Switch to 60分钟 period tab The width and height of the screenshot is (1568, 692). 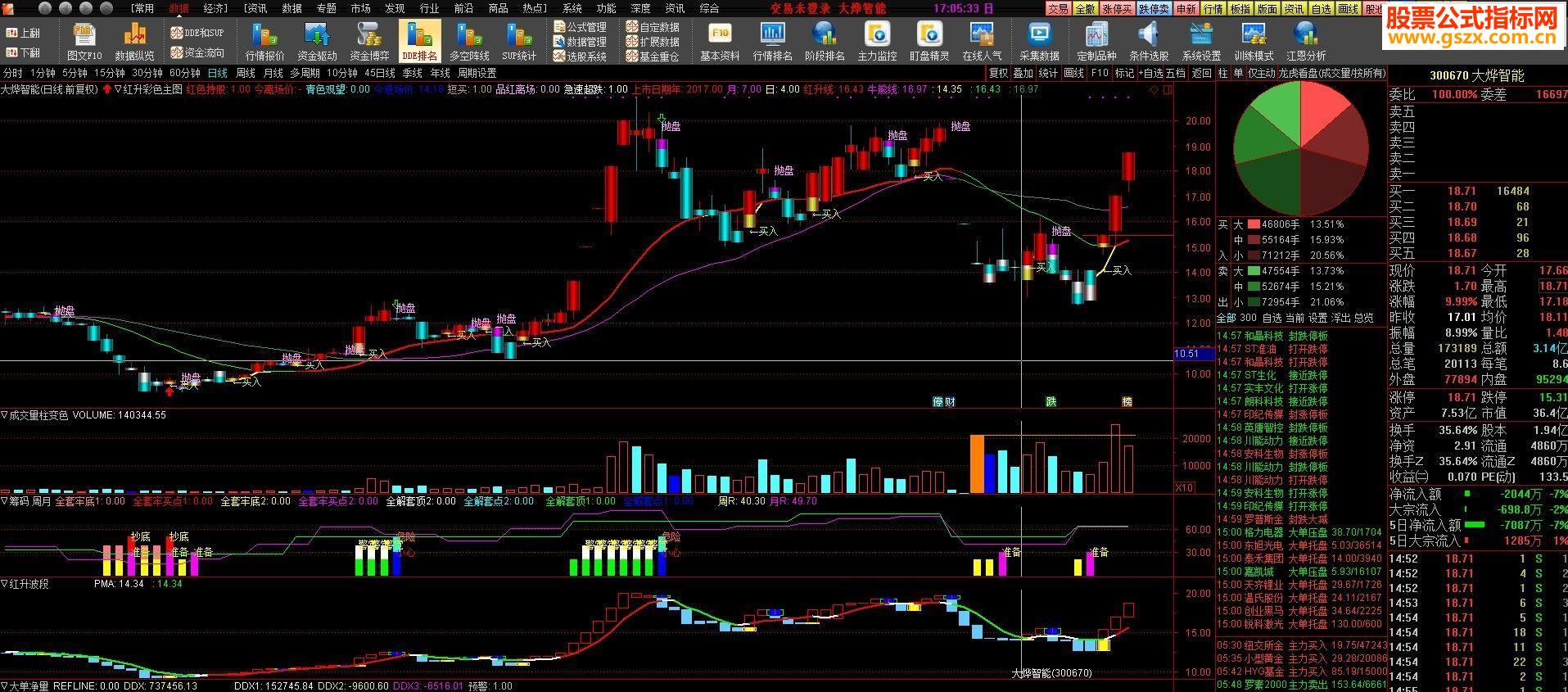(185, 73)
